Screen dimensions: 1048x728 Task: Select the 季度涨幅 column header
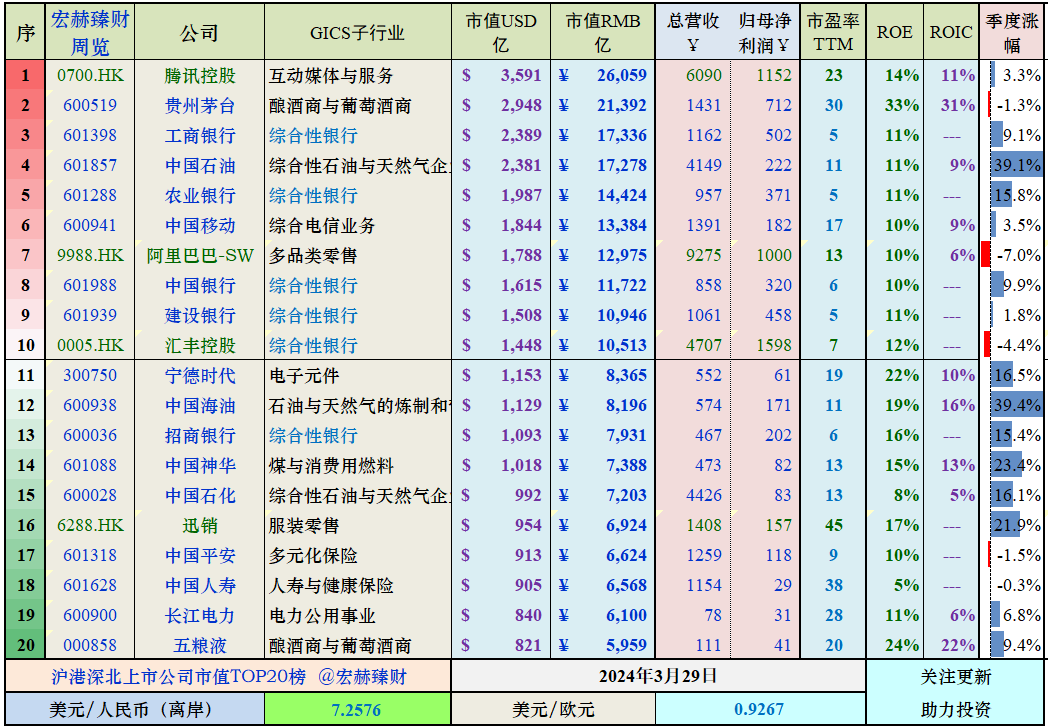point(1012,32)
